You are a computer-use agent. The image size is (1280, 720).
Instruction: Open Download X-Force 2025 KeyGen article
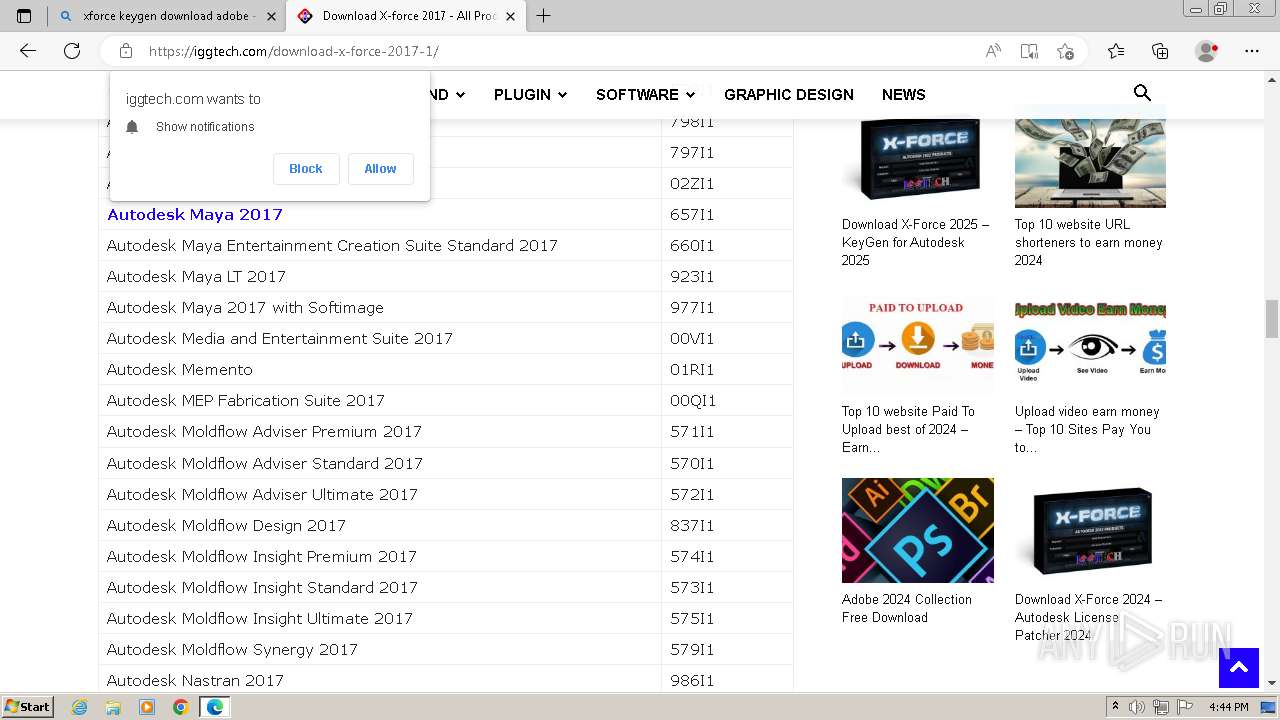click(x=916, y=242)
